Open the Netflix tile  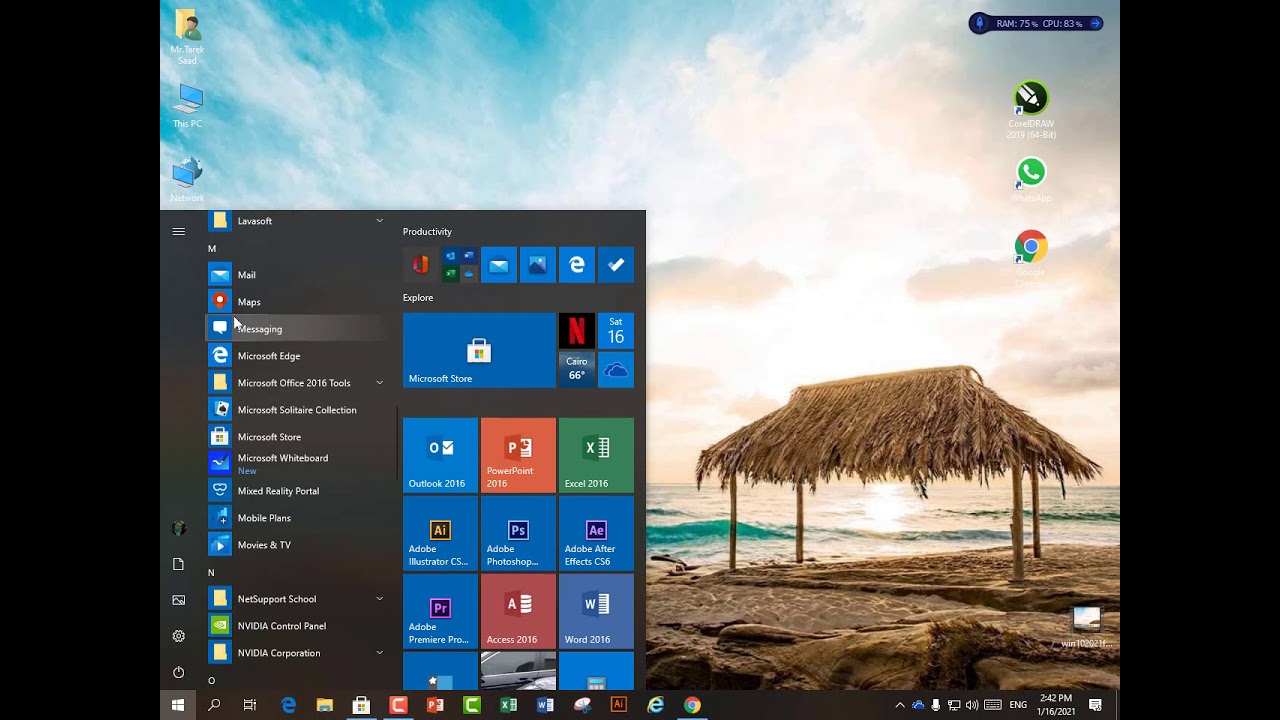coord(577,331)
